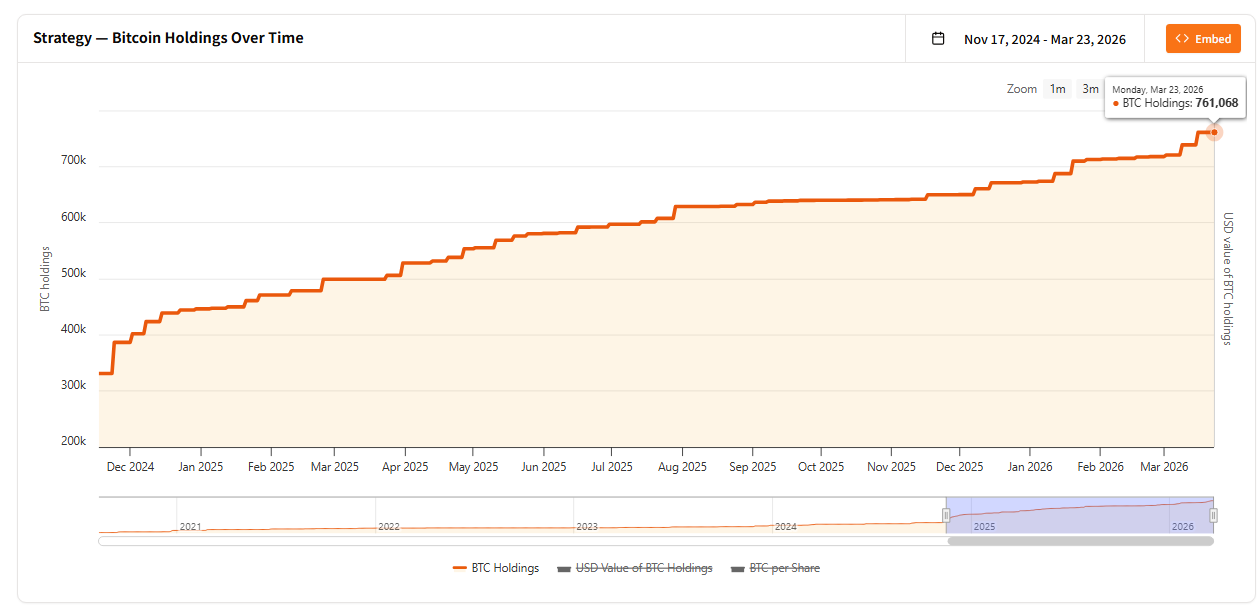Click the highlighted data point on Mar 23, 2026

coord(1214,132)
